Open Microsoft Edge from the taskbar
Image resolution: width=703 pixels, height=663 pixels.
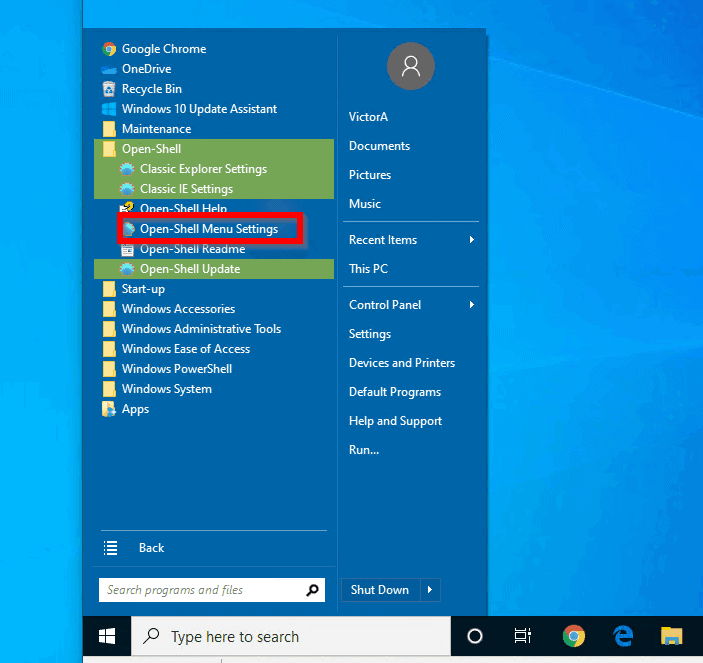[x=623, y=636]
